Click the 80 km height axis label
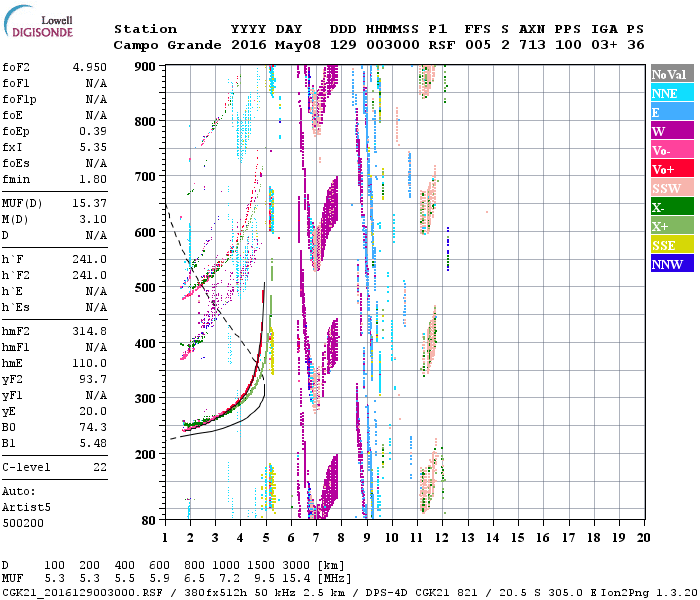The image size is (700, 600). [149, 520]
